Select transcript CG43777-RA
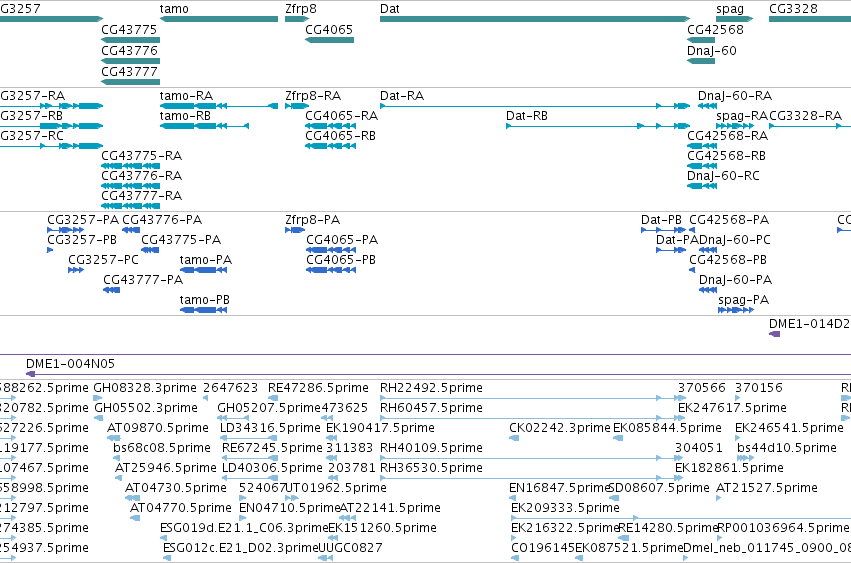 [142, 196]
